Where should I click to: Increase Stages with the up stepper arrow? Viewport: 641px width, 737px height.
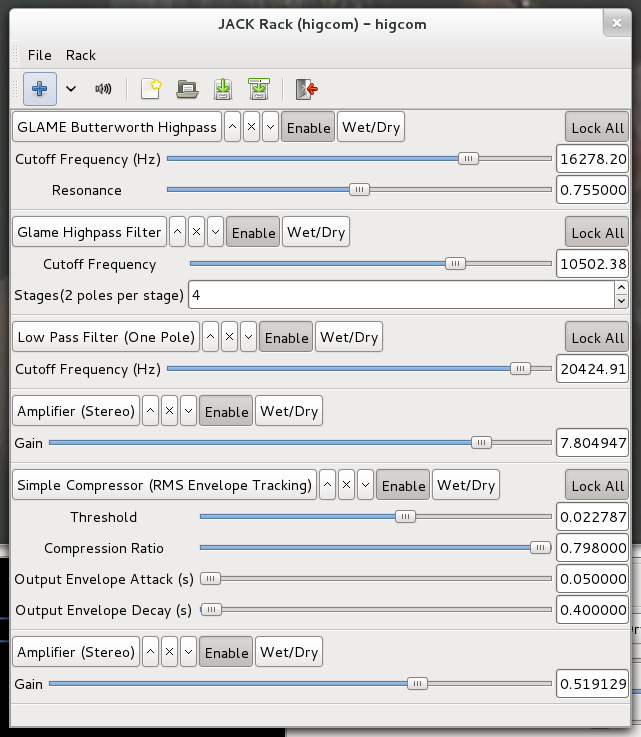[621, 287]
